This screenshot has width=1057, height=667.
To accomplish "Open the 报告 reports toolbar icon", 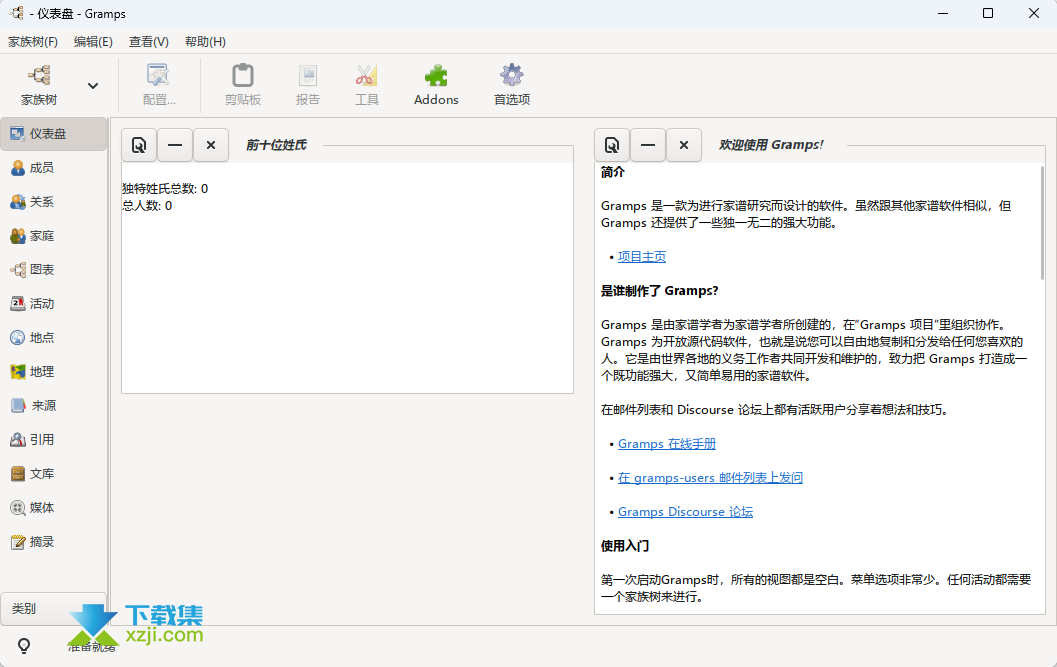I will pos(307,85).
